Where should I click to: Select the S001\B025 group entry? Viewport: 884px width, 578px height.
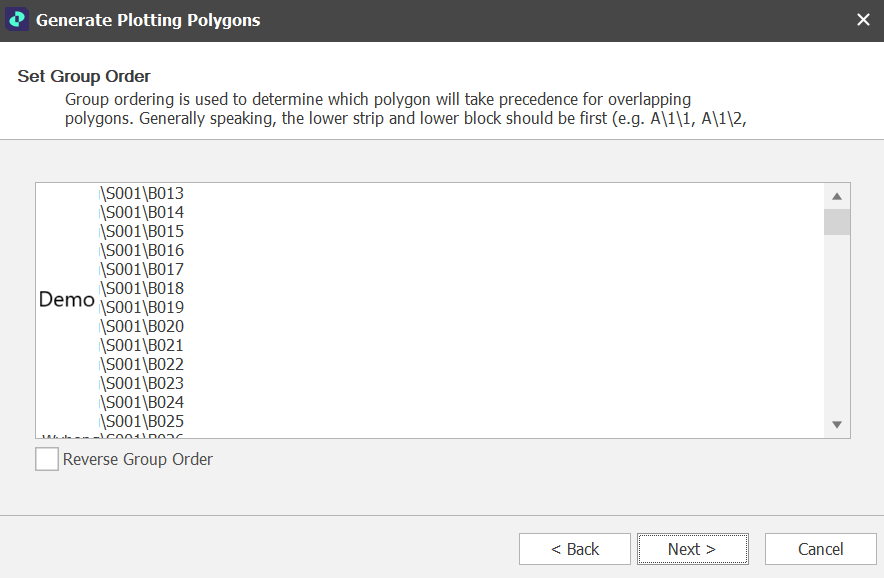pyautogui.click(x=142, y=421)
